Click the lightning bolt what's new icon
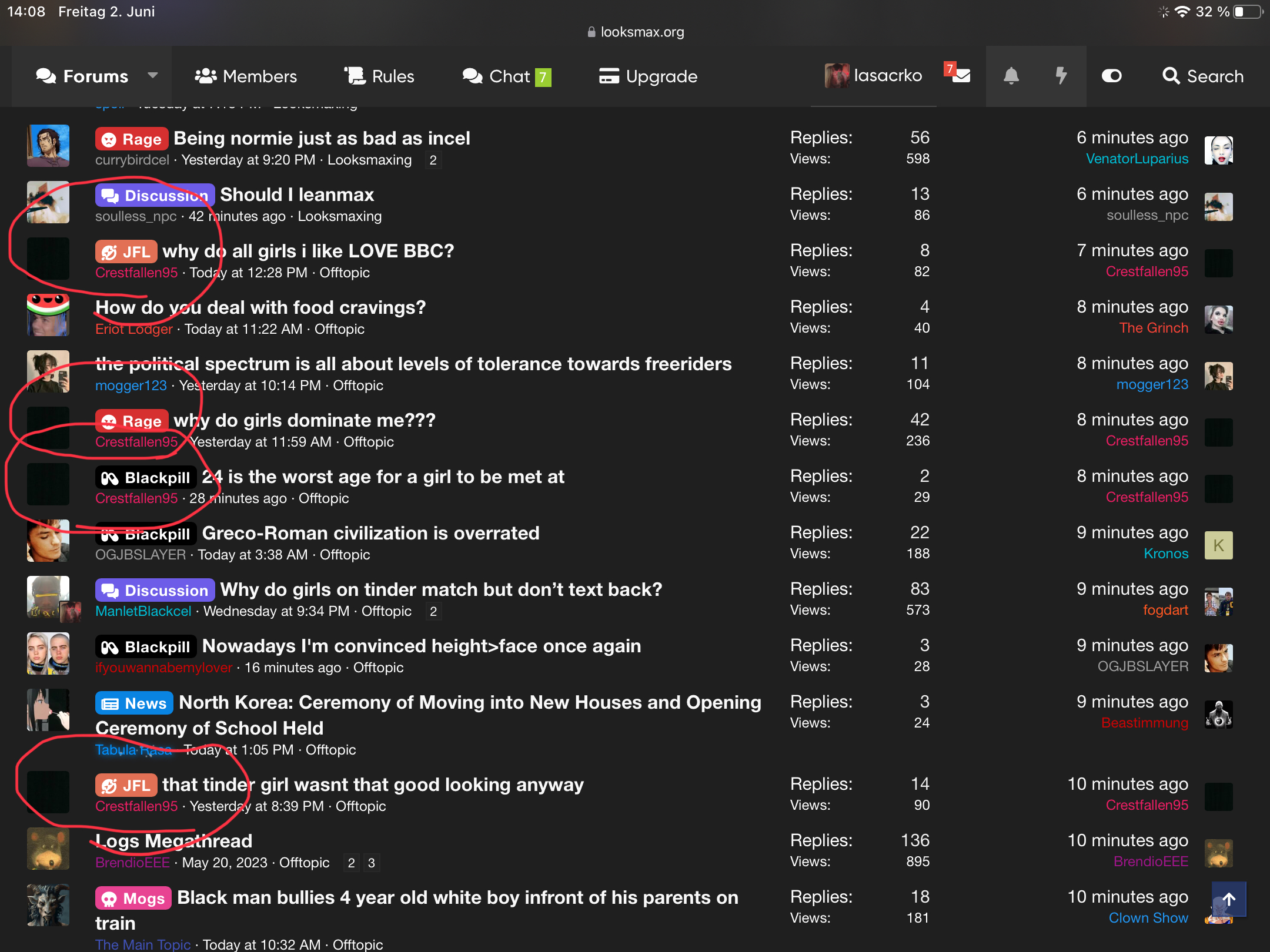Screen dimensions: 1270x952 1061,76
